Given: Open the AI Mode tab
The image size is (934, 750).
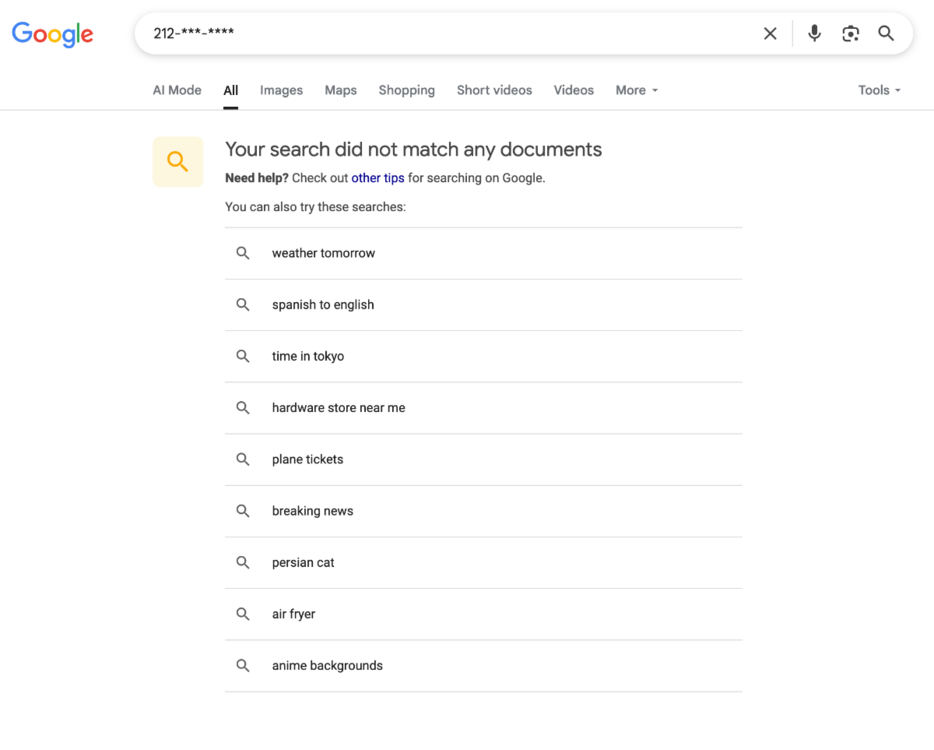Looking at the screenshot, I should [177, 90].
